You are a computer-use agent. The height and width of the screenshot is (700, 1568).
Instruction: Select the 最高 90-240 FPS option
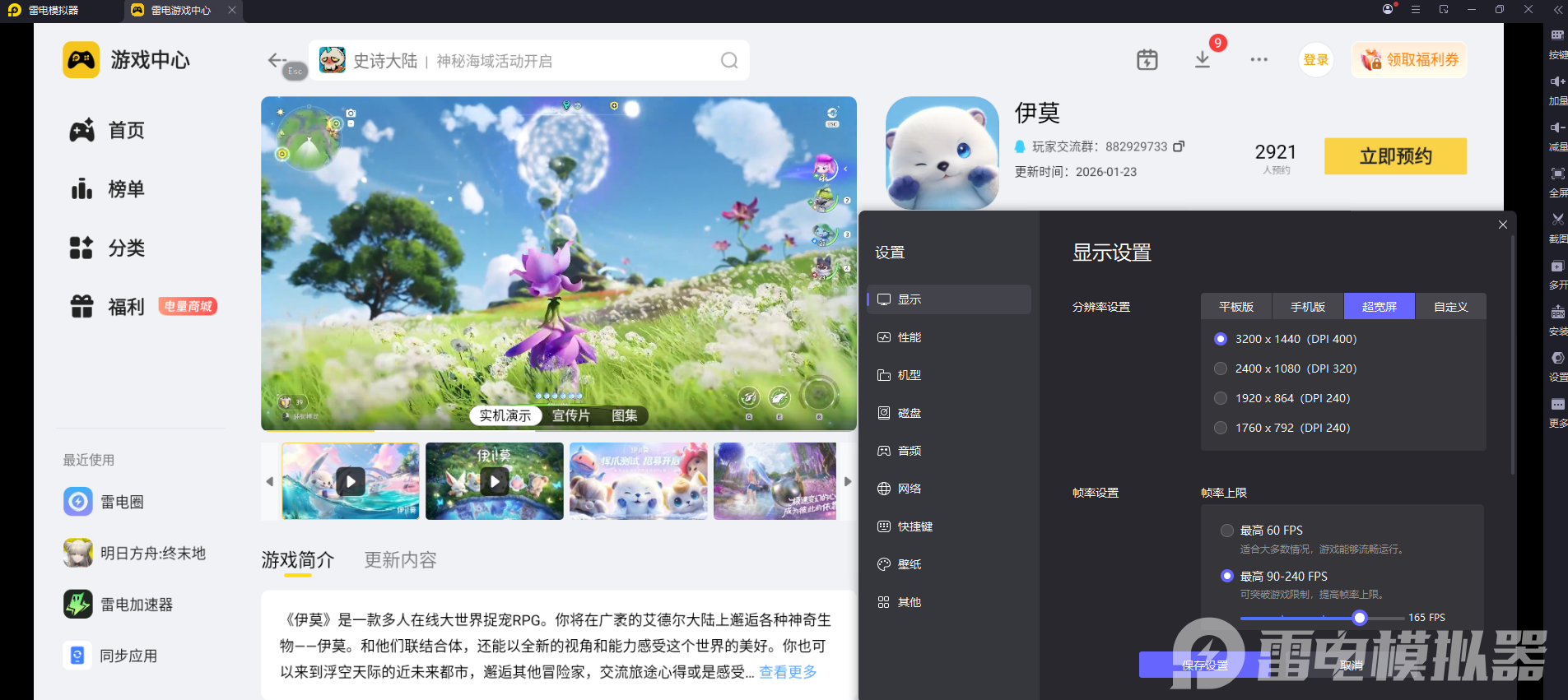[x=1274, y=577]
